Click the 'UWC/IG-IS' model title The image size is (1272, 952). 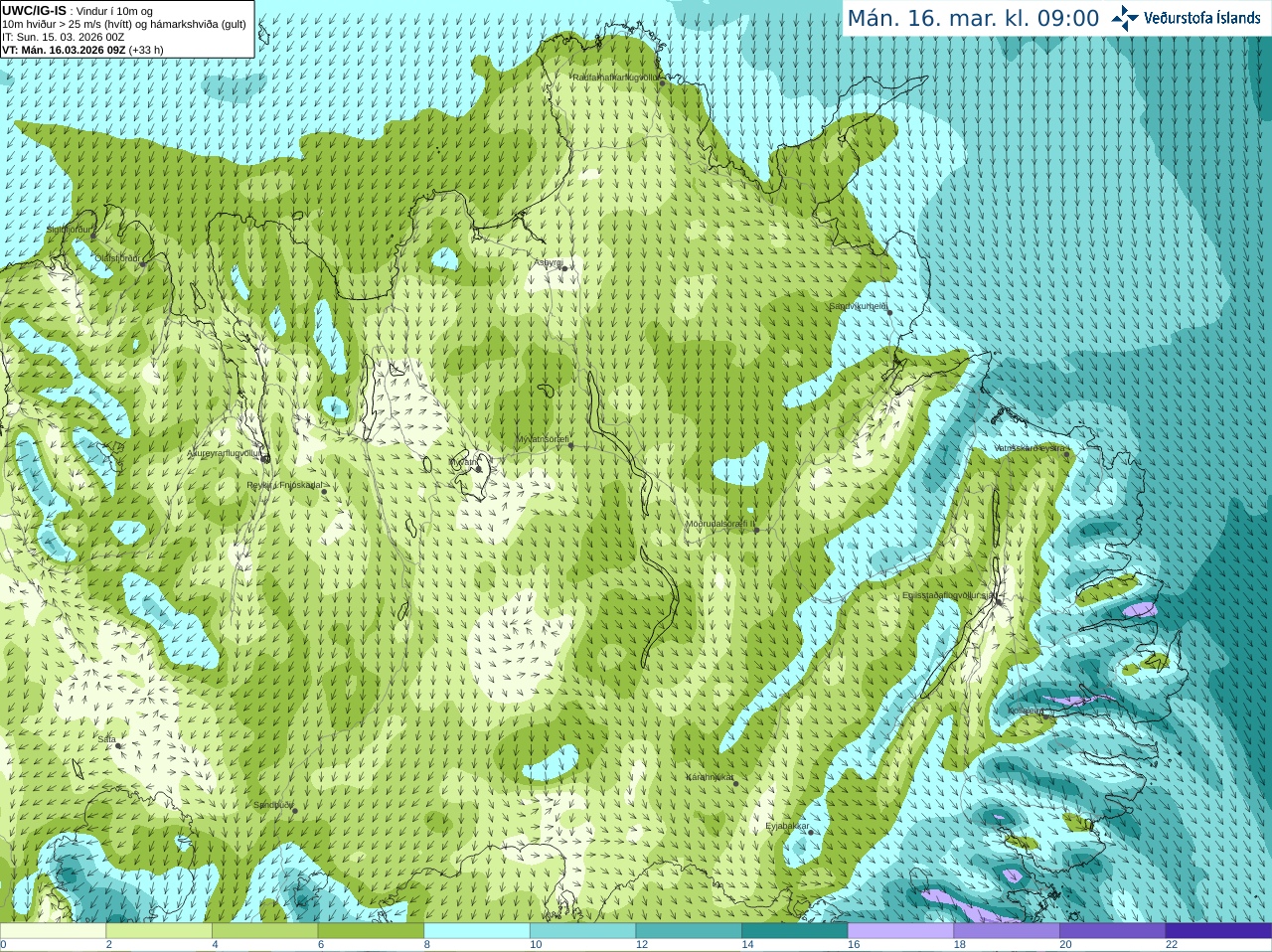33,11
